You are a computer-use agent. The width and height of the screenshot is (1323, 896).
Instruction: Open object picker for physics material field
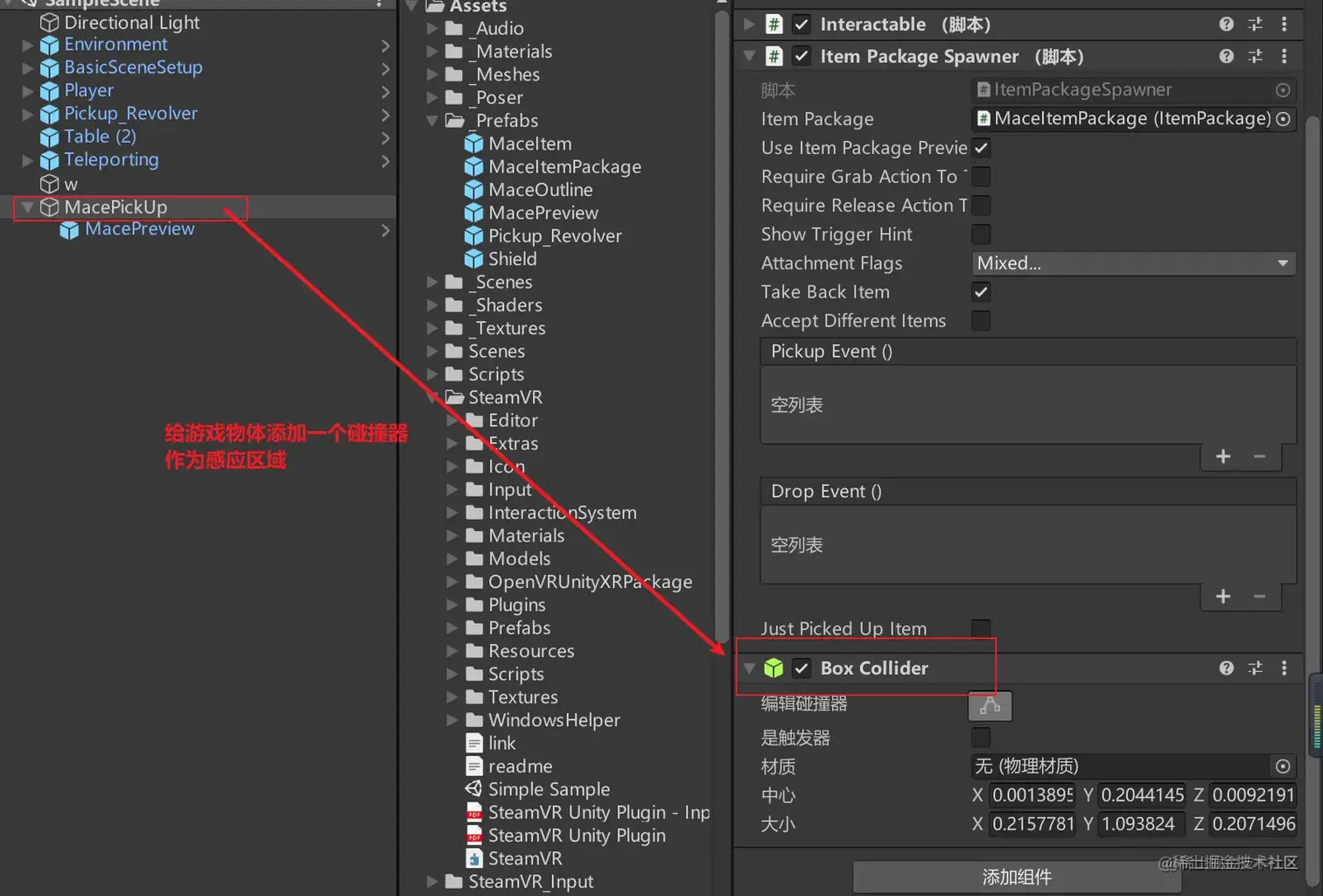point(1283,766)
